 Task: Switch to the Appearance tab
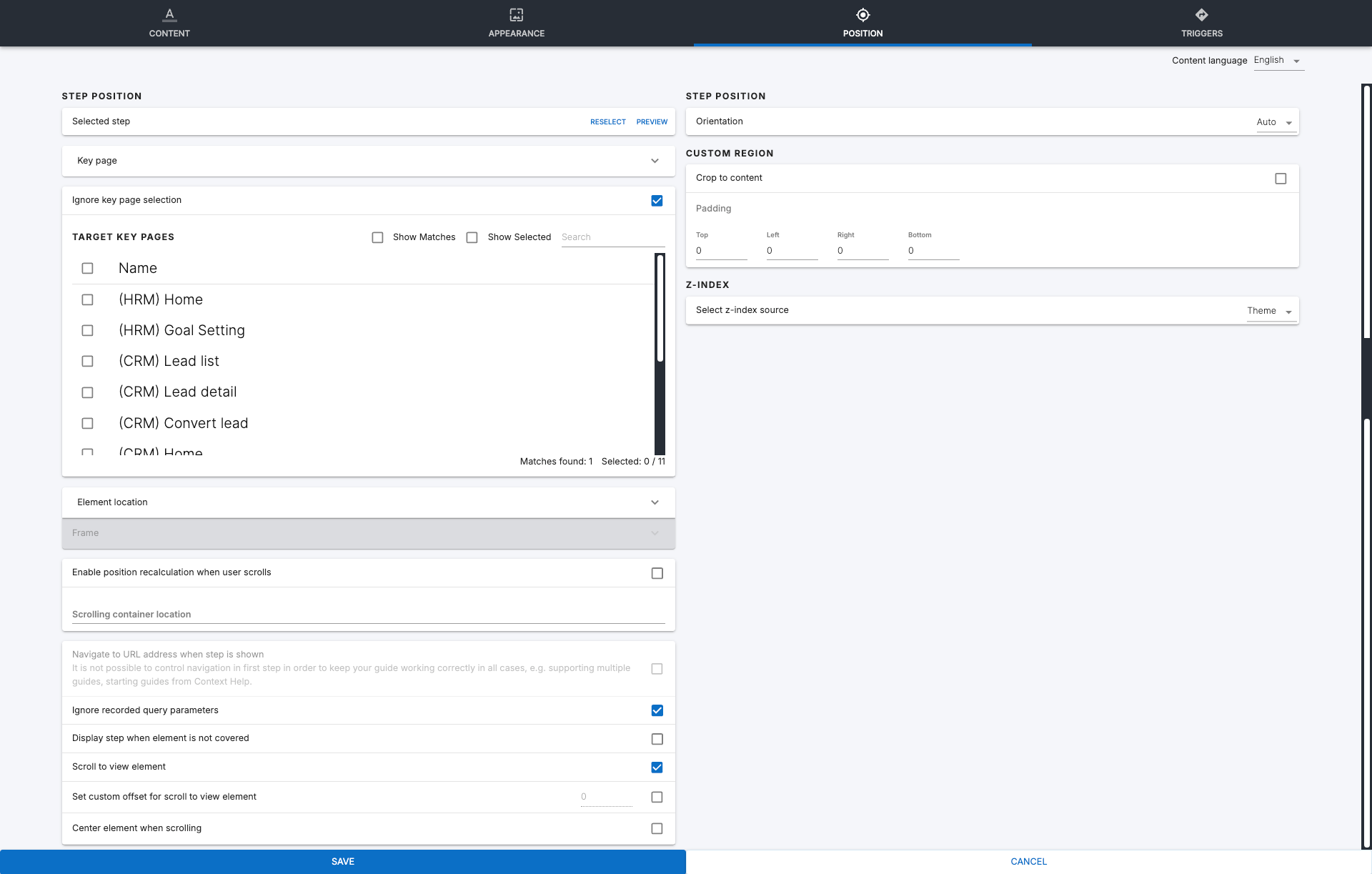tap(516, 33)
